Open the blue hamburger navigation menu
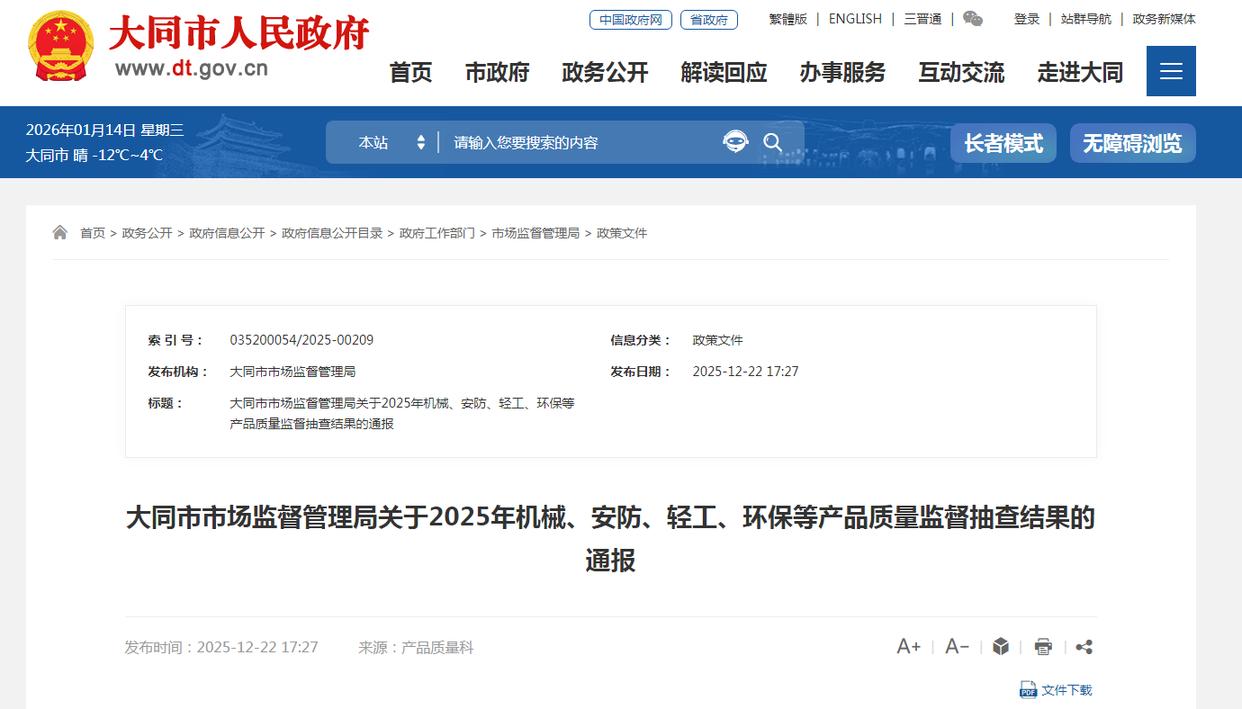 (1170, 71)
